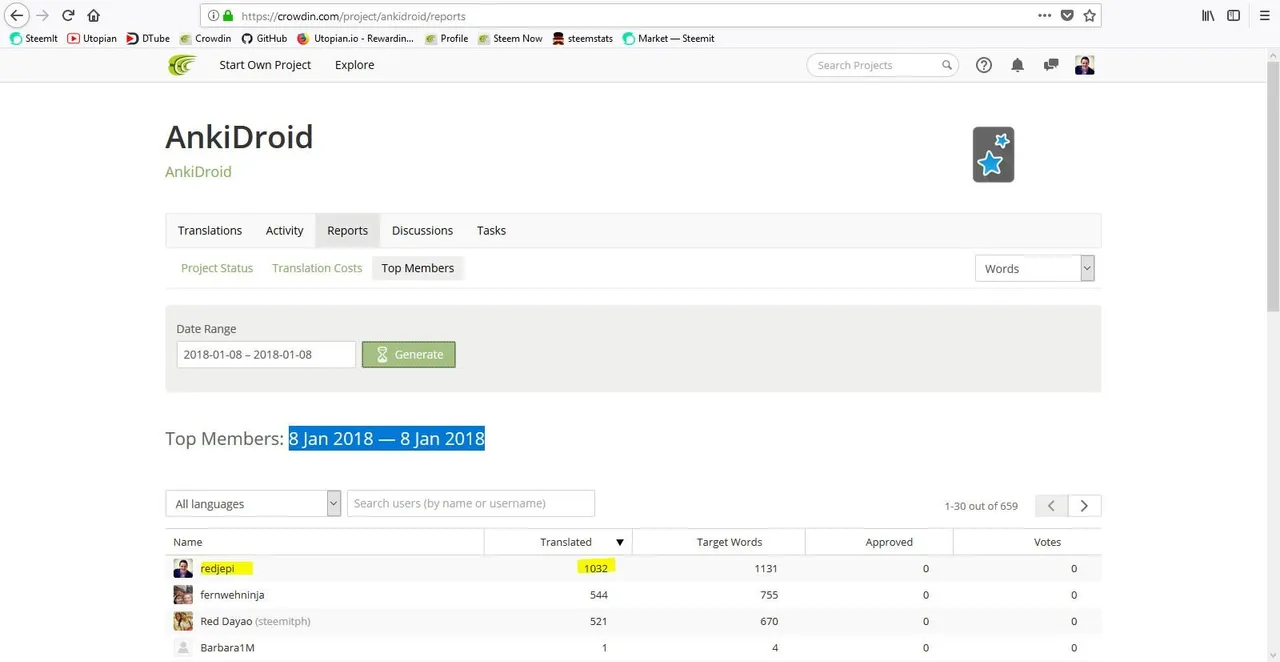Image resolution: width=1280 pixels, height=662 pixels.
Task: Open the page actions three-dot menu
Action: tap(1044, 16)
